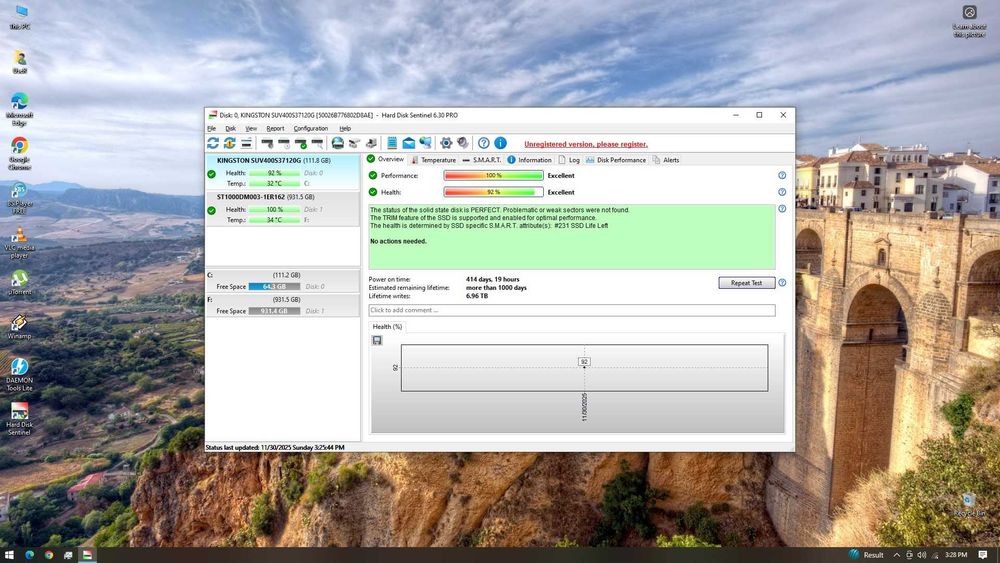Viewport: 1000px width, 563px height.
Task: Select KINGSTON SUV400S37120G disk entry
Action: coord(283,172)
